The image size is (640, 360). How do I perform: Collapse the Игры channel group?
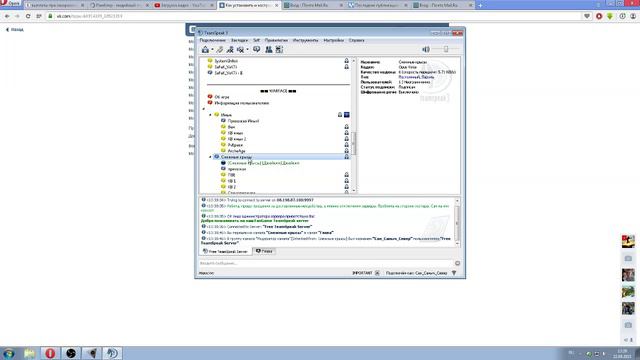click(211, 115)
